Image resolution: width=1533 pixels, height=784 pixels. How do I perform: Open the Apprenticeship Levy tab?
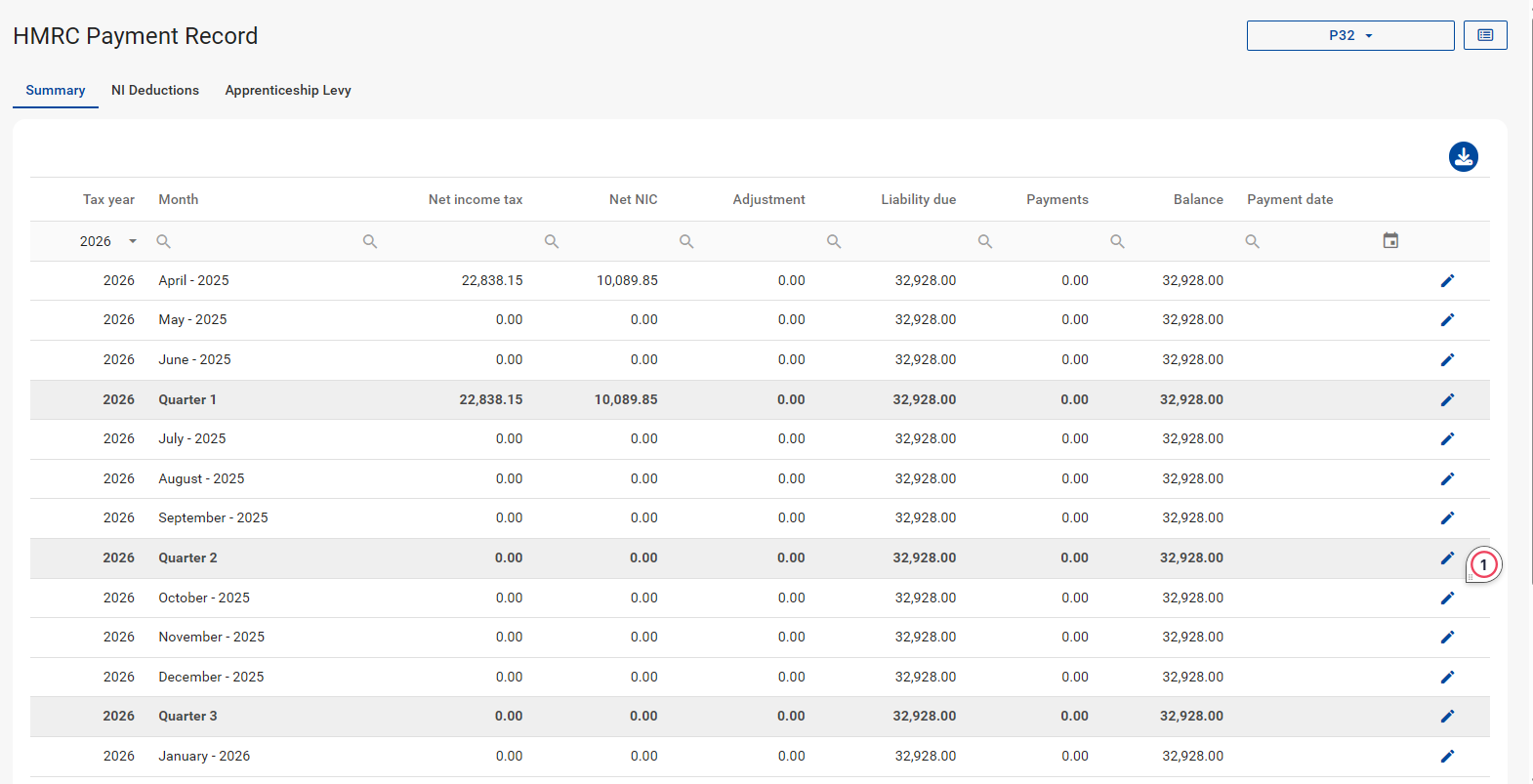[288, 90]
